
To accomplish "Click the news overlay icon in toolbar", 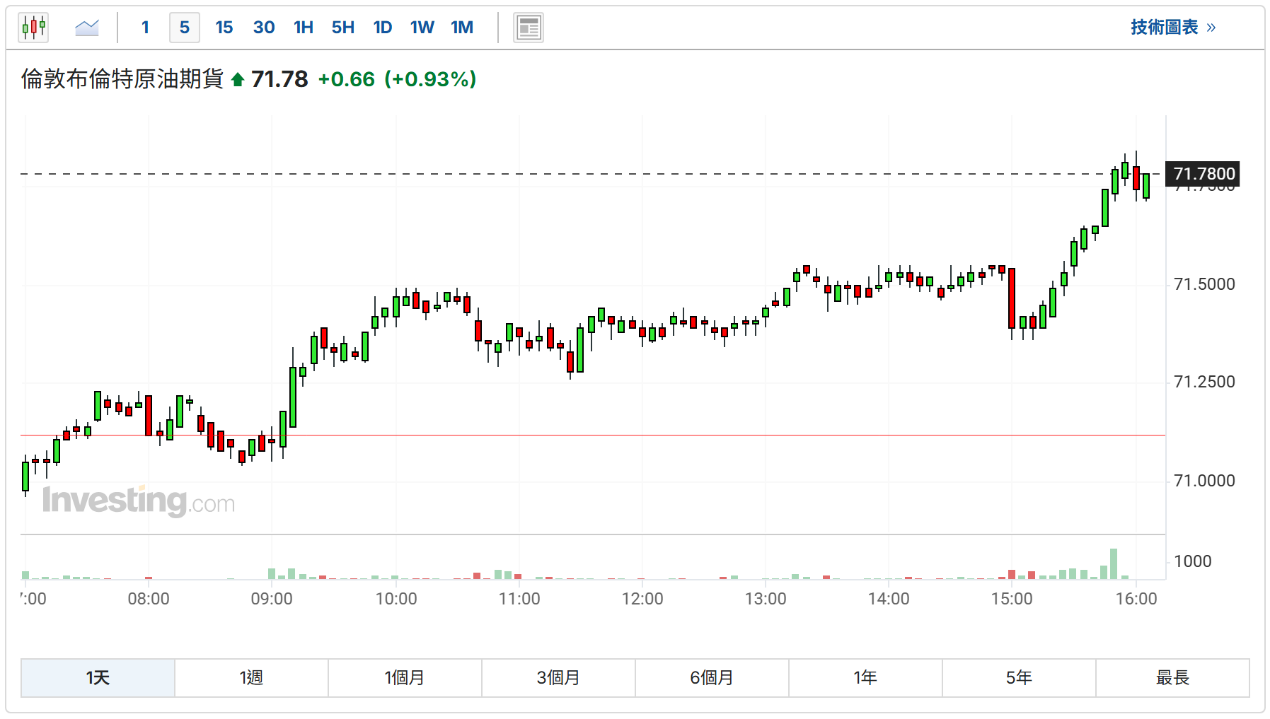I will point(528,28).
